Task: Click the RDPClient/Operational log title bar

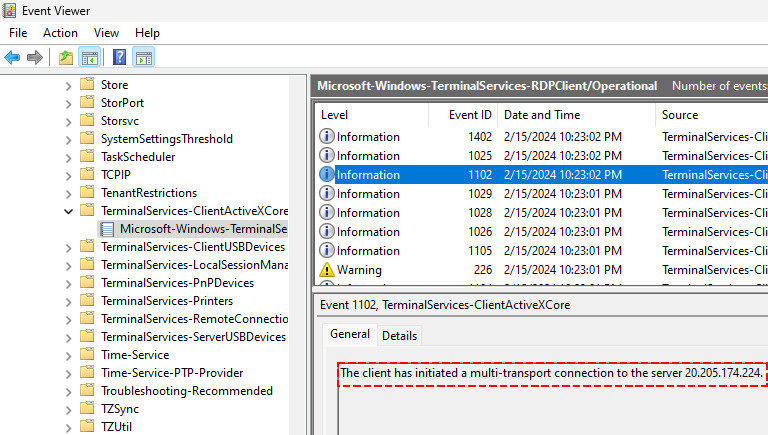Action: click(539, 86)
